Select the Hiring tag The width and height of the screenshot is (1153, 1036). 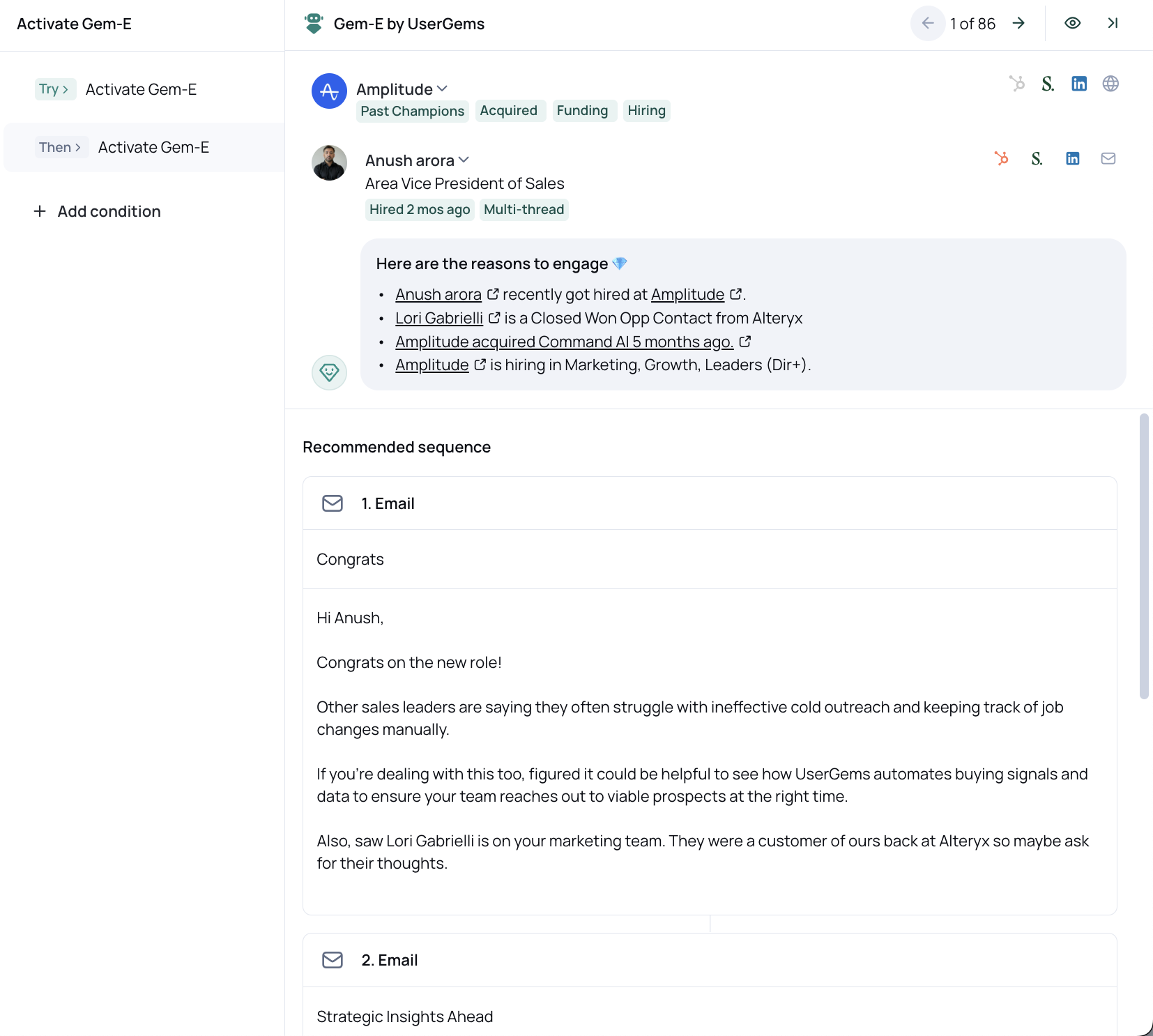coord(647,110)
